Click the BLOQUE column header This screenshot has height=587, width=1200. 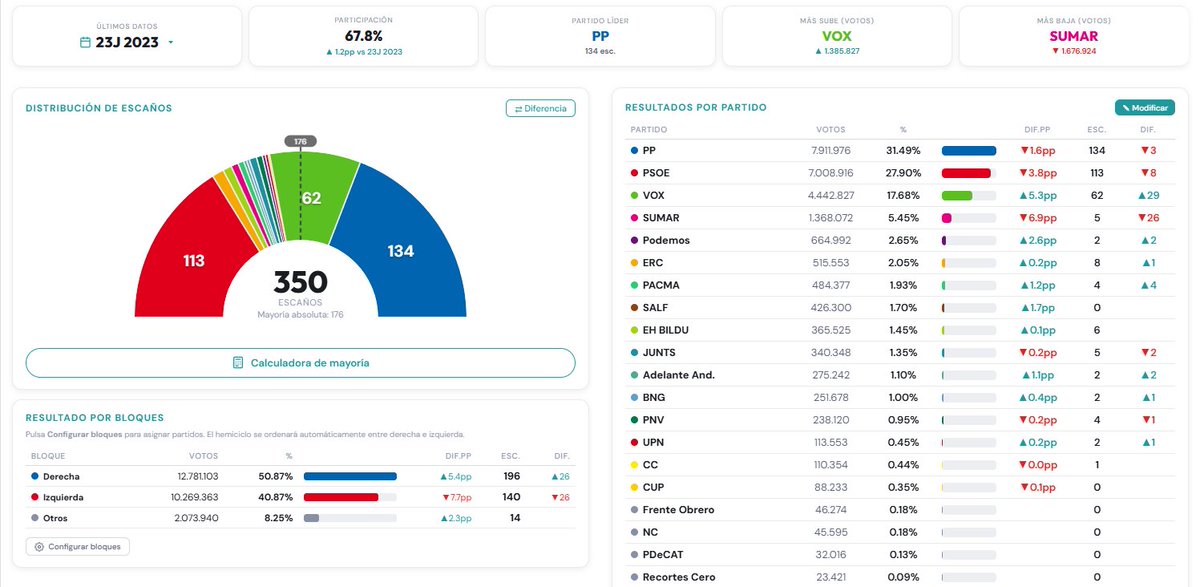tap(48, 456)
